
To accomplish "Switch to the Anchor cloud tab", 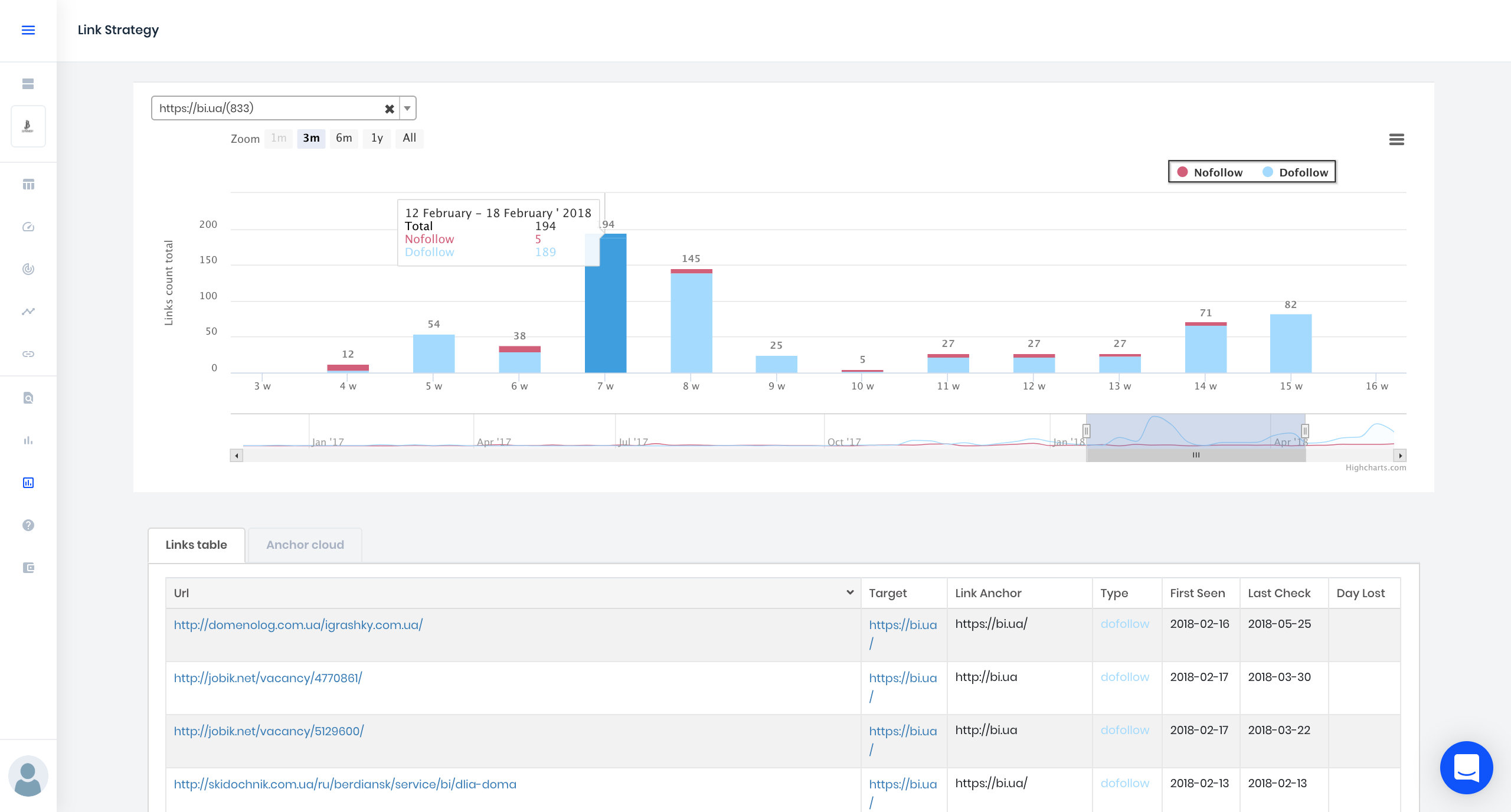I will click(x=305, y=545).
